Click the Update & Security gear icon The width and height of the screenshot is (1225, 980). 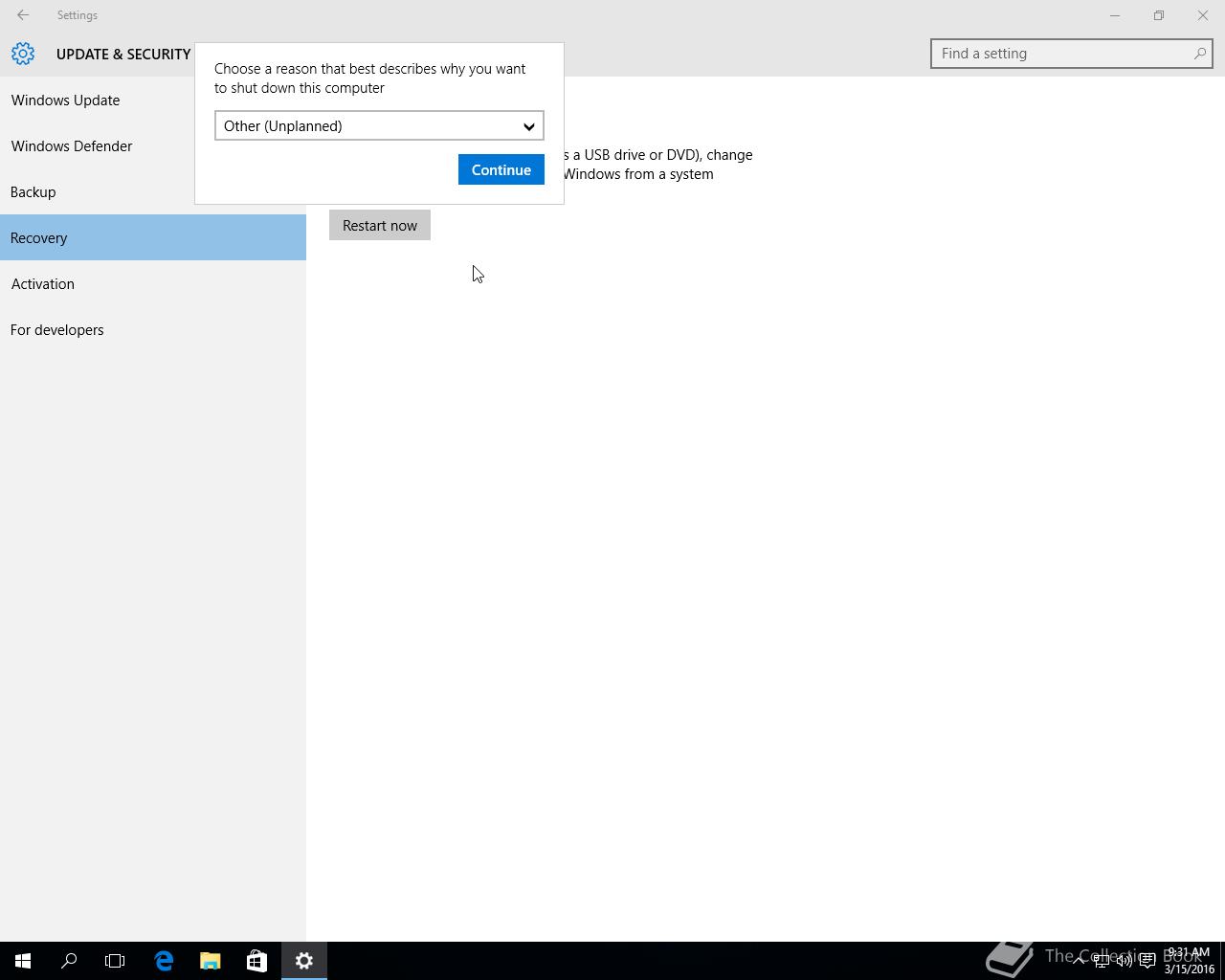coord(23,54)
